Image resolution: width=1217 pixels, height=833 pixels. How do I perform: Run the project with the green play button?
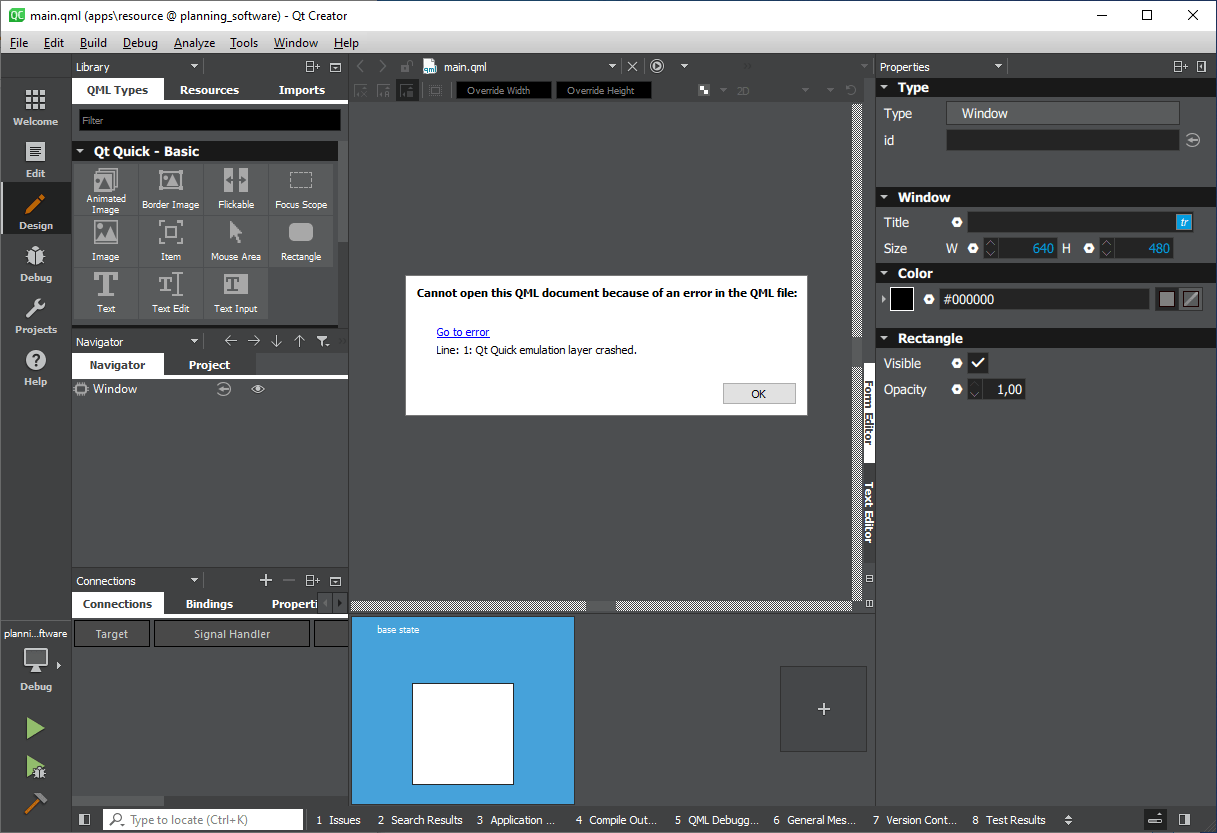(x=35, y=728)
